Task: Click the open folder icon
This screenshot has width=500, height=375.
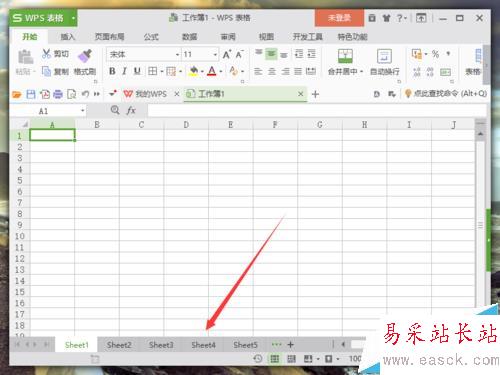Action: [17, 94]
